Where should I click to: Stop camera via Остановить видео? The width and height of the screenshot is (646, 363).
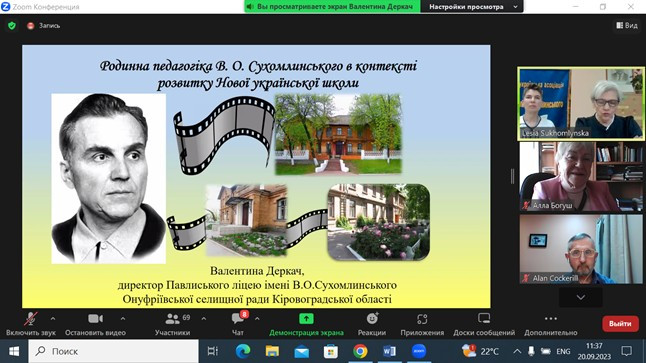95,324
